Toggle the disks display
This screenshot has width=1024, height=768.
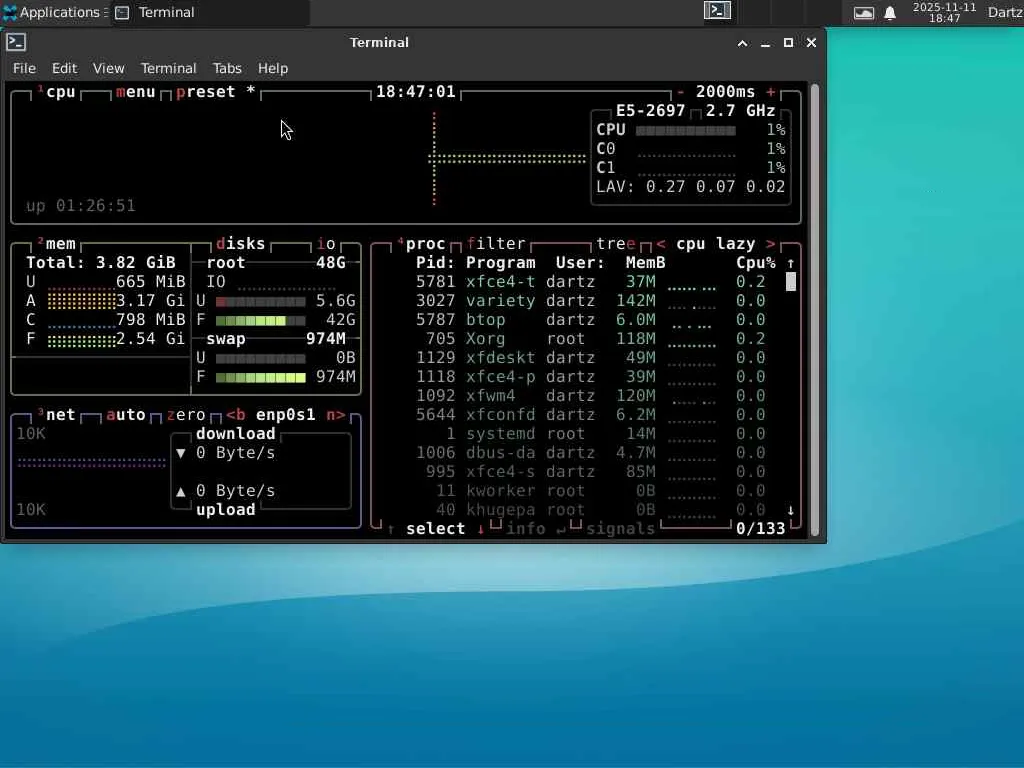[x=240, y=244]
